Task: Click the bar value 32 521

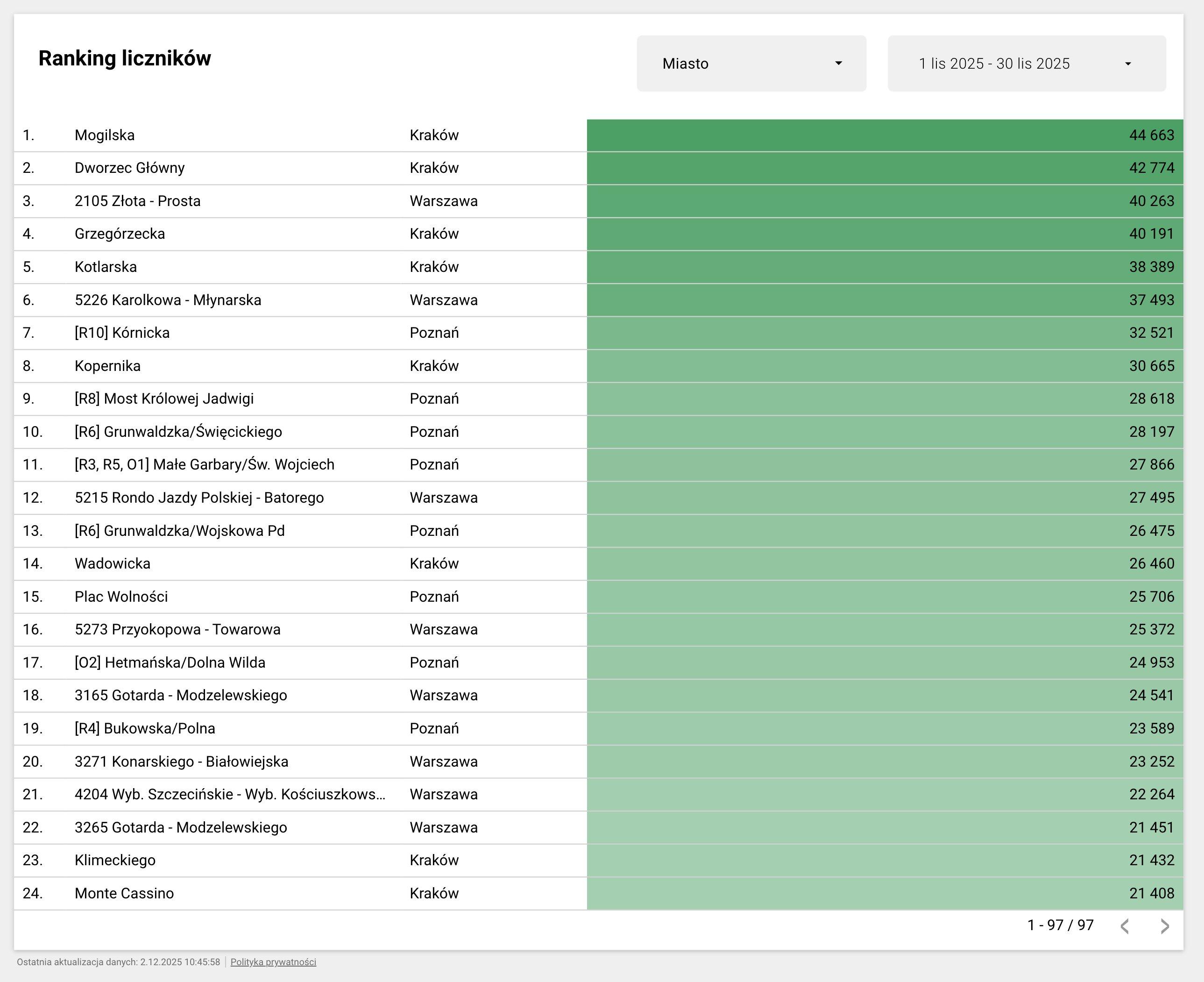Action: pos(1151,333)
